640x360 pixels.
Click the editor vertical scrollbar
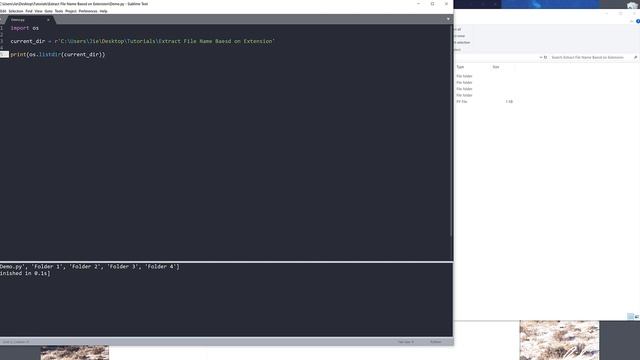pos(451,131)
